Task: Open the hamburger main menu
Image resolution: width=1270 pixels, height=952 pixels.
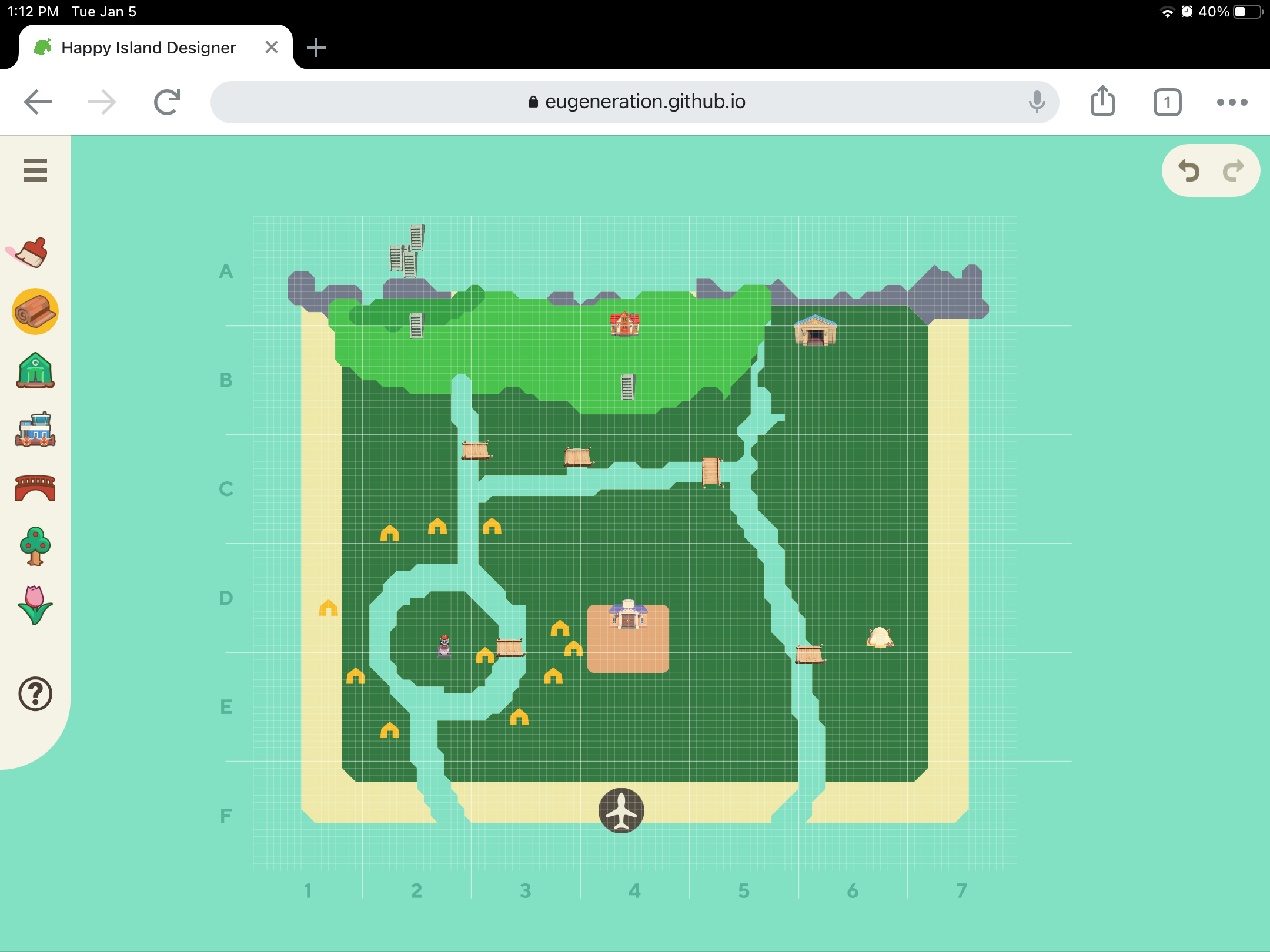Action: pyautogui.click(x=35, y=170)
